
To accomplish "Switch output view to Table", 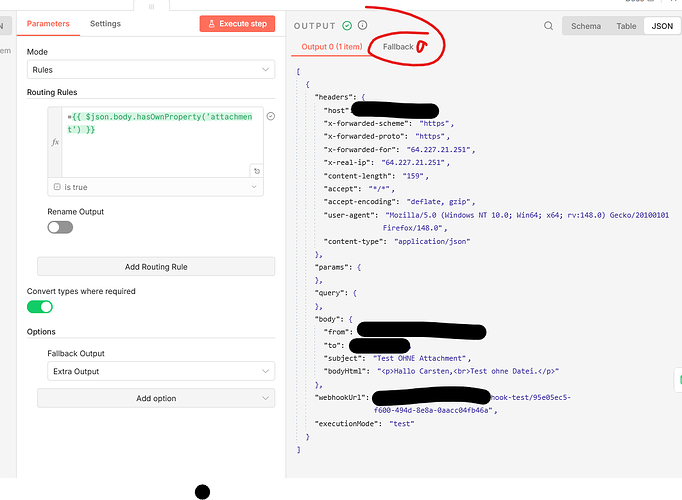I will point(626,26).
